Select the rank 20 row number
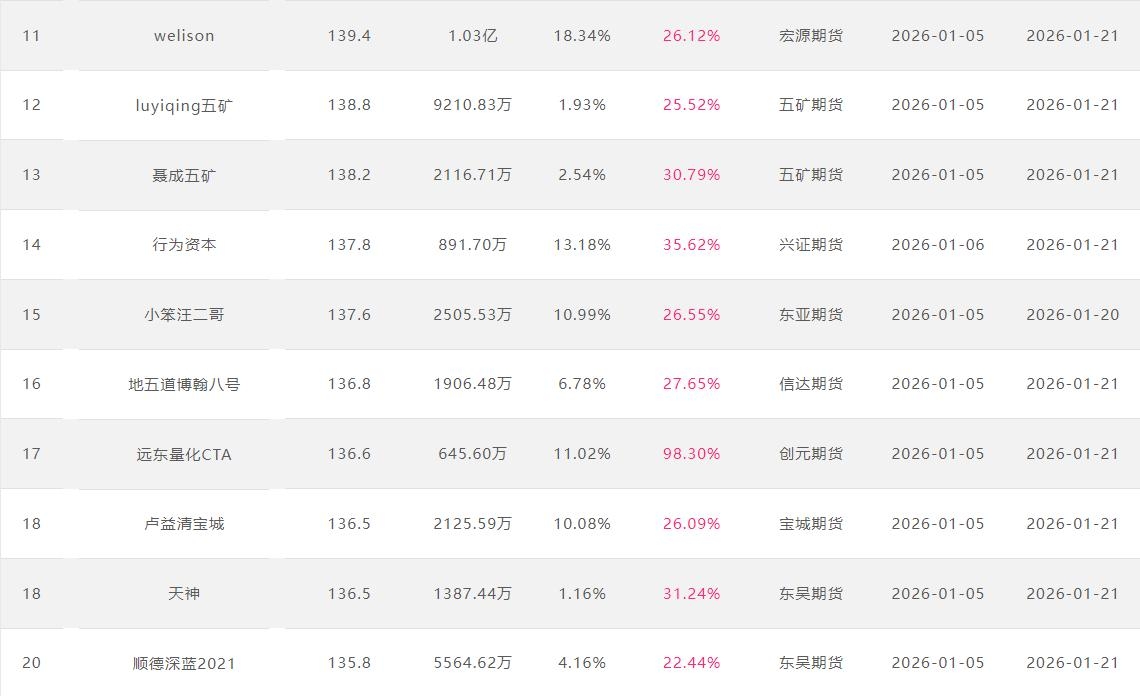This screenshot has height=696, width=1140. (x=32, y=663)
